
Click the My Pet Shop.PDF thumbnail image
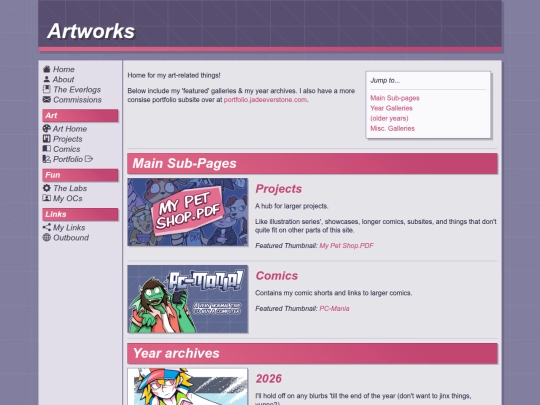pos(188,212)
